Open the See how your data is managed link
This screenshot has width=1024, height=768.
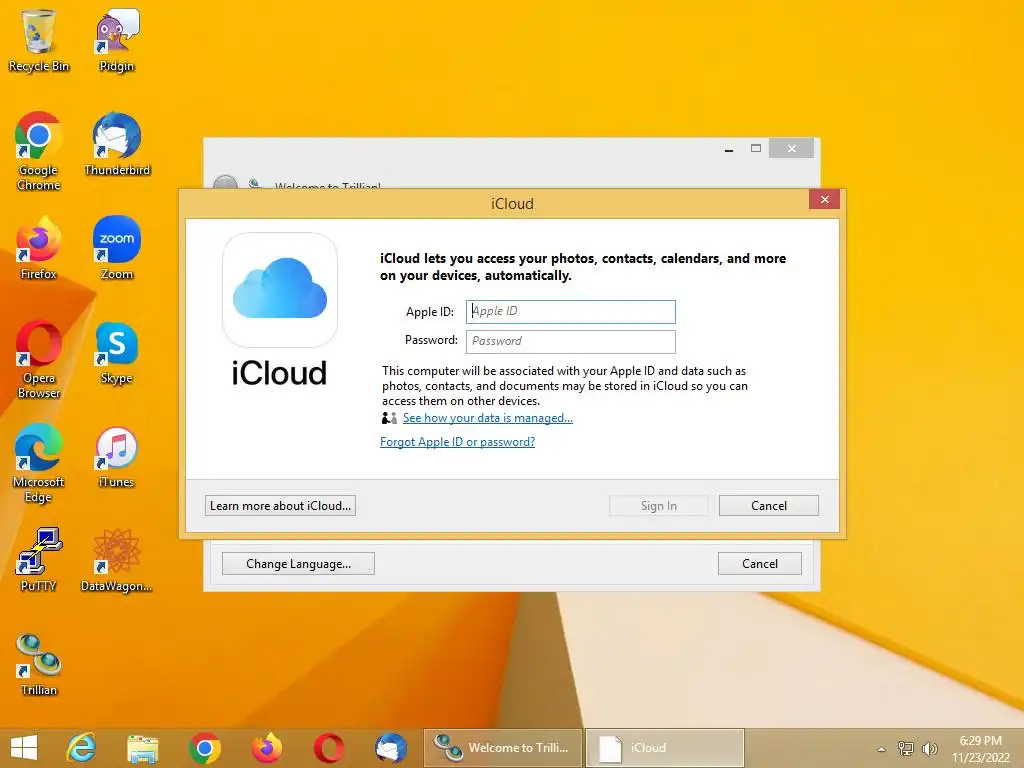coord(488,418)
